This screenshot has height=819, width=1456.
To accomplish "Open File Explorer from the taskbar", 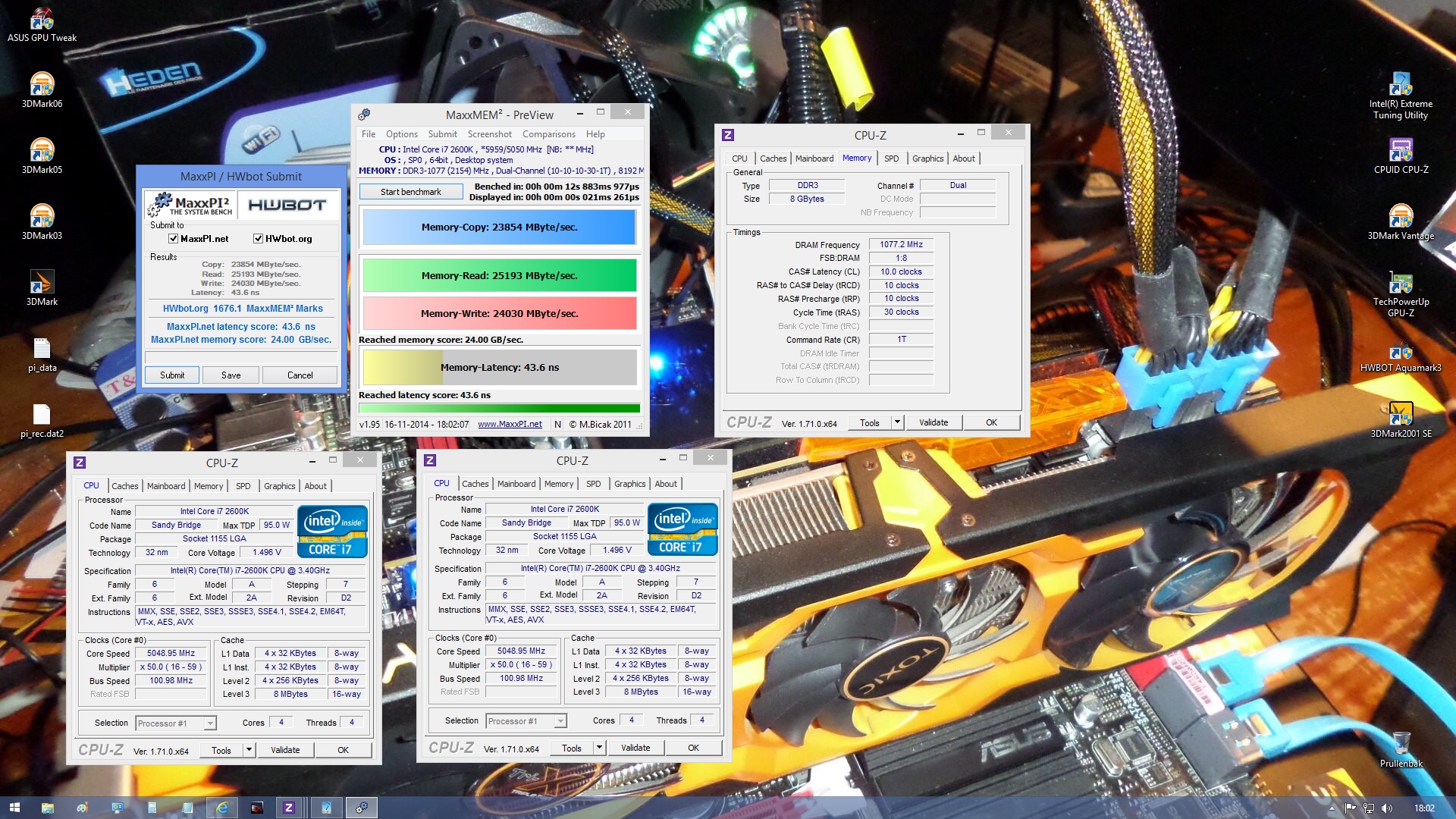I will (x=47, y=808).
